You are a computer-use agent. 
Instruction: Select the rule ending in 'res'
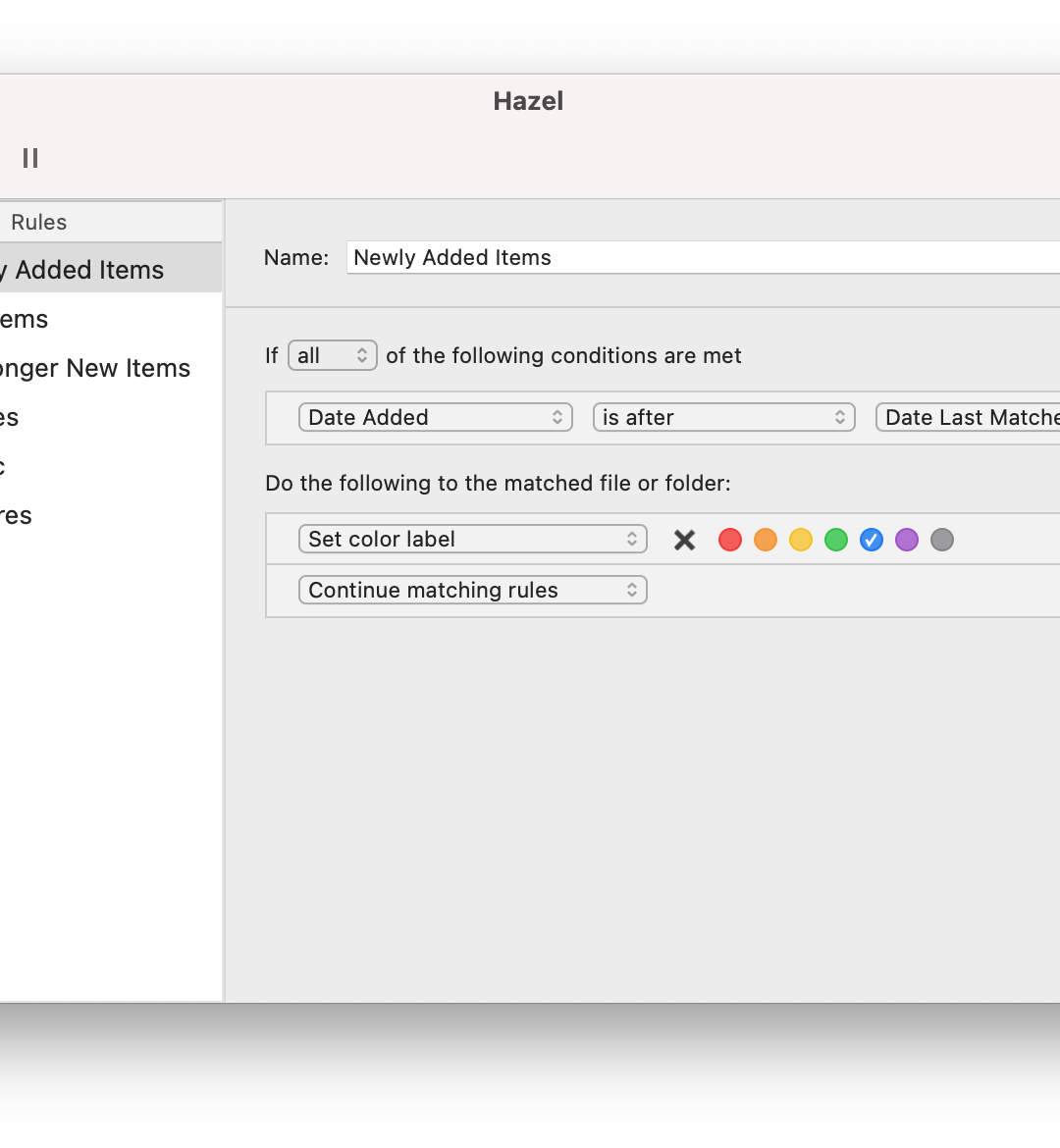coord(111,515)
